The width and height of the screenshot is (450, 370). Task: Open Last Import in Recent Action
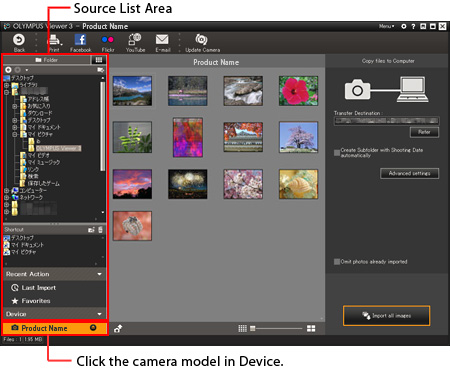click(39, 288)
